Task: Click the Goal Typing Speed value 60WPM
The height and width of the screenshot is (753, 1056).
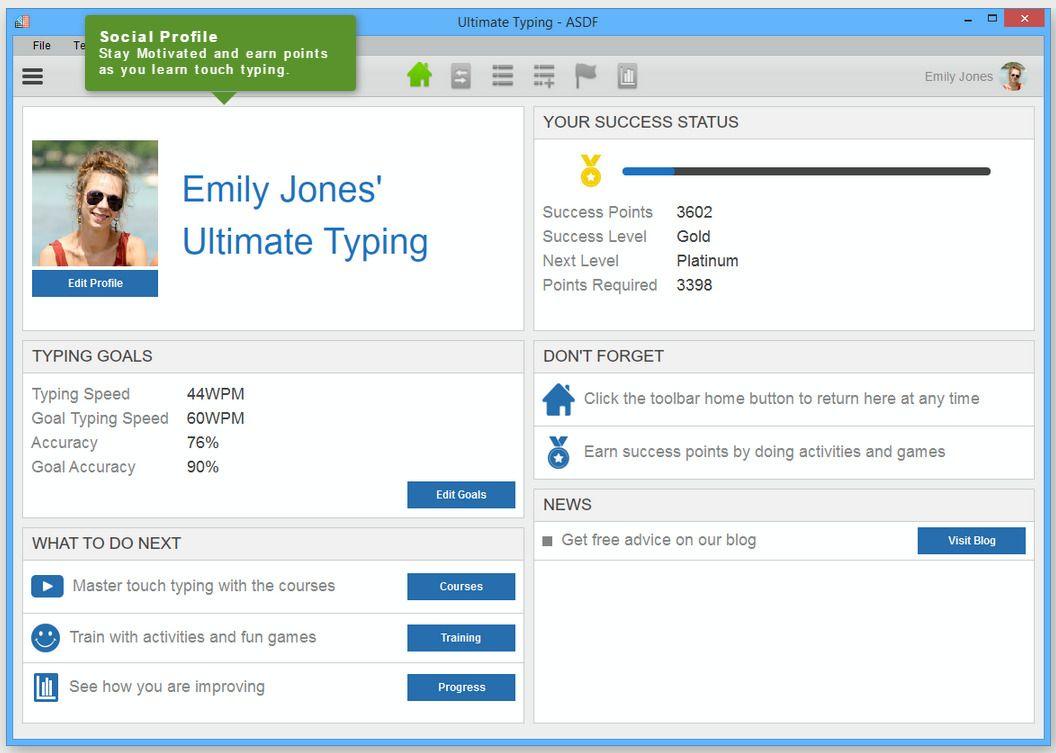Action: pos(216,418)
